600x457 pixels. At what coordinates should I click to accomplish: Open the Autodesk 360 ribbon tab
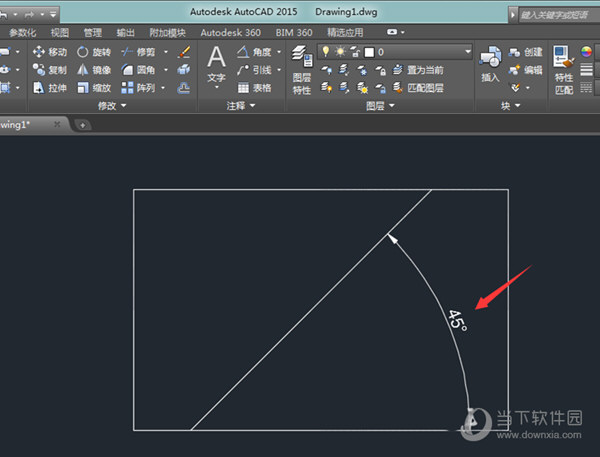pyautogui.click(x=231, y=33)
